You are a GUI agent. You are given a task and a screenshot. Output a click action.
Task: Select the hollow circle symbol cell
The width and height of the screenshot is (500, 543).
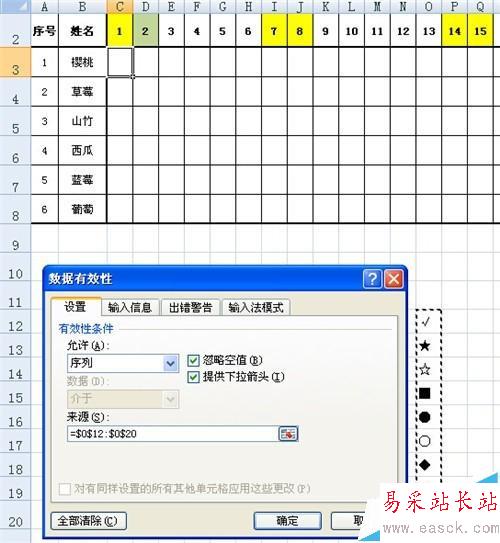[x=428, y=441]
